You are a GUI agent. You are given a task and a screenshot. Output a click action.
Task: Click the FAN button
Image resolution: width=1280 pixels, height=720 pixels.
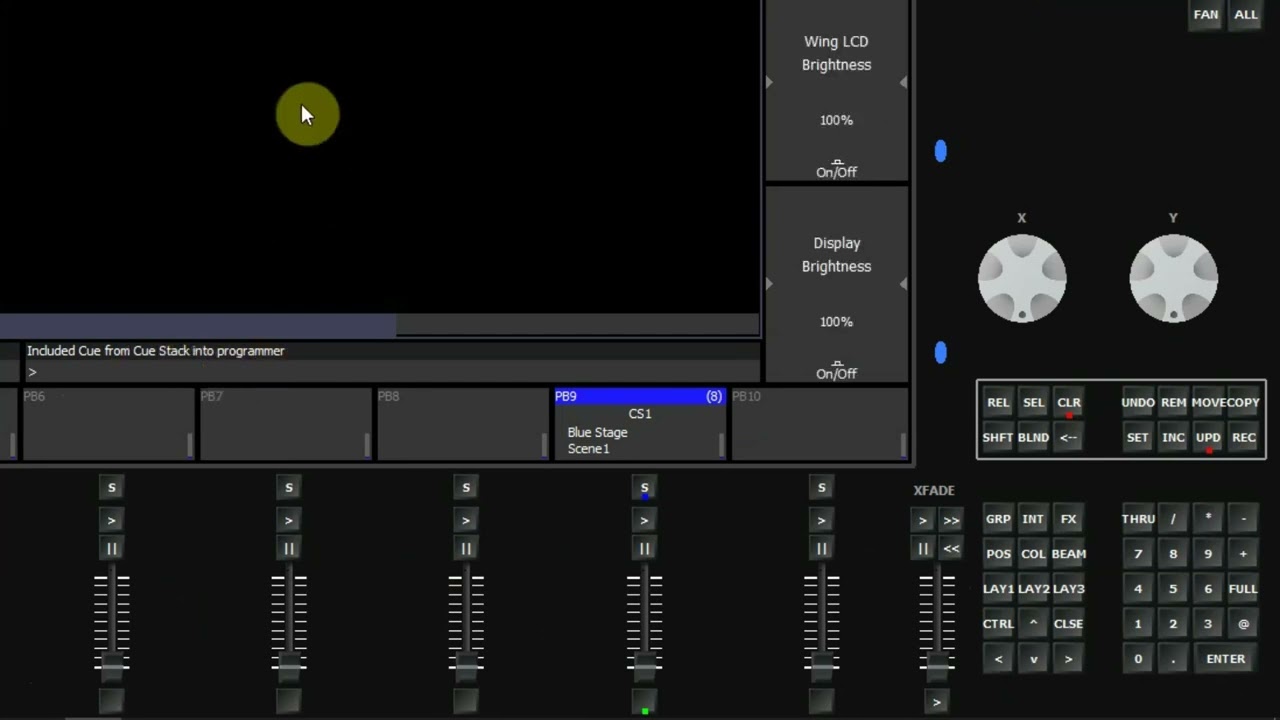[1206, 15]
